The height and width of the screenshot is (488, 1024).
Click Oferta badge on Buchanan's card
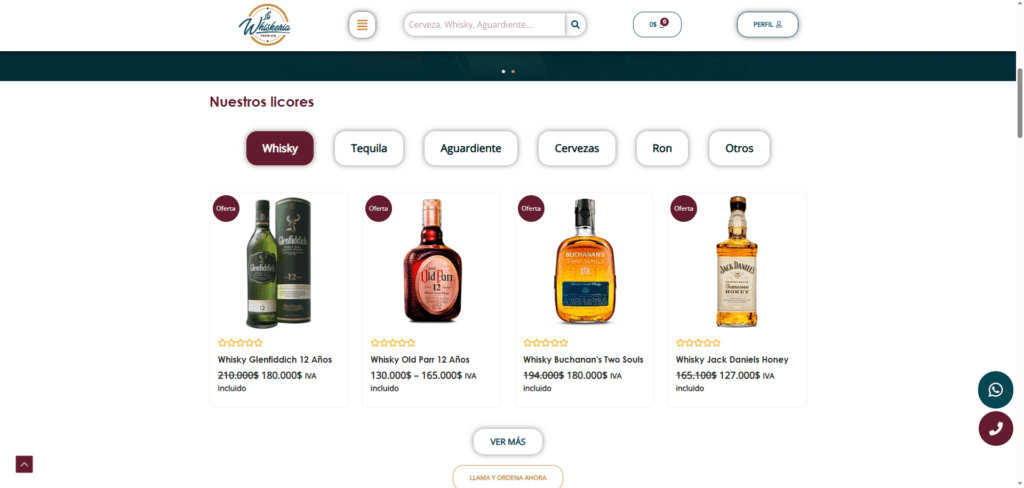pyautogui.click(x=531, y=208)
